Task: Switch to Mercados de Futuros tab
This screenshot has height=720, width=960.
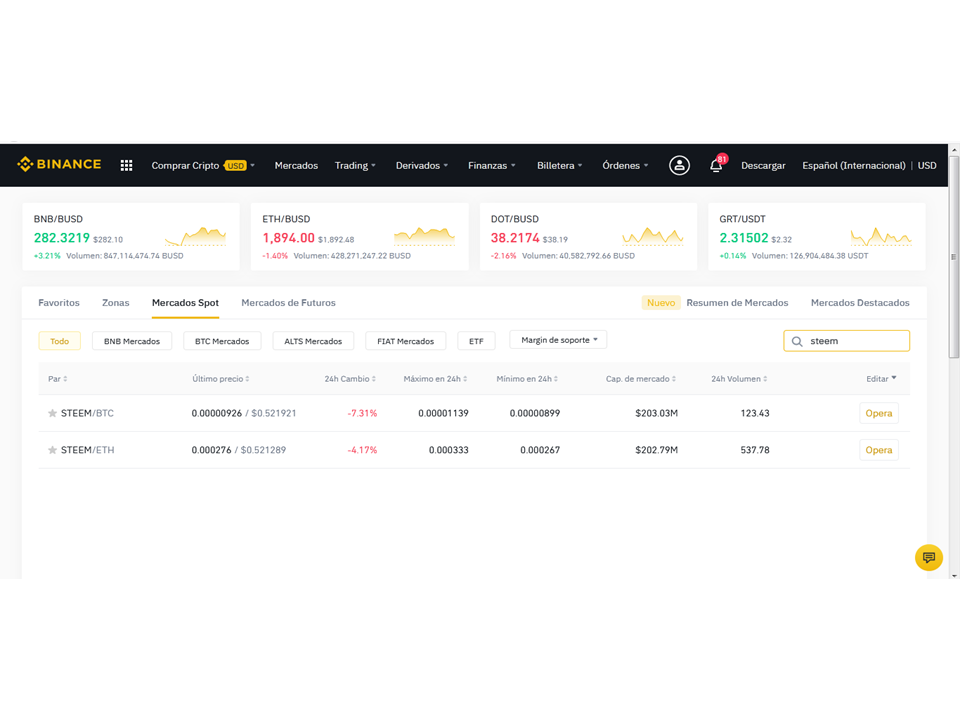Action: click(288, 302)
